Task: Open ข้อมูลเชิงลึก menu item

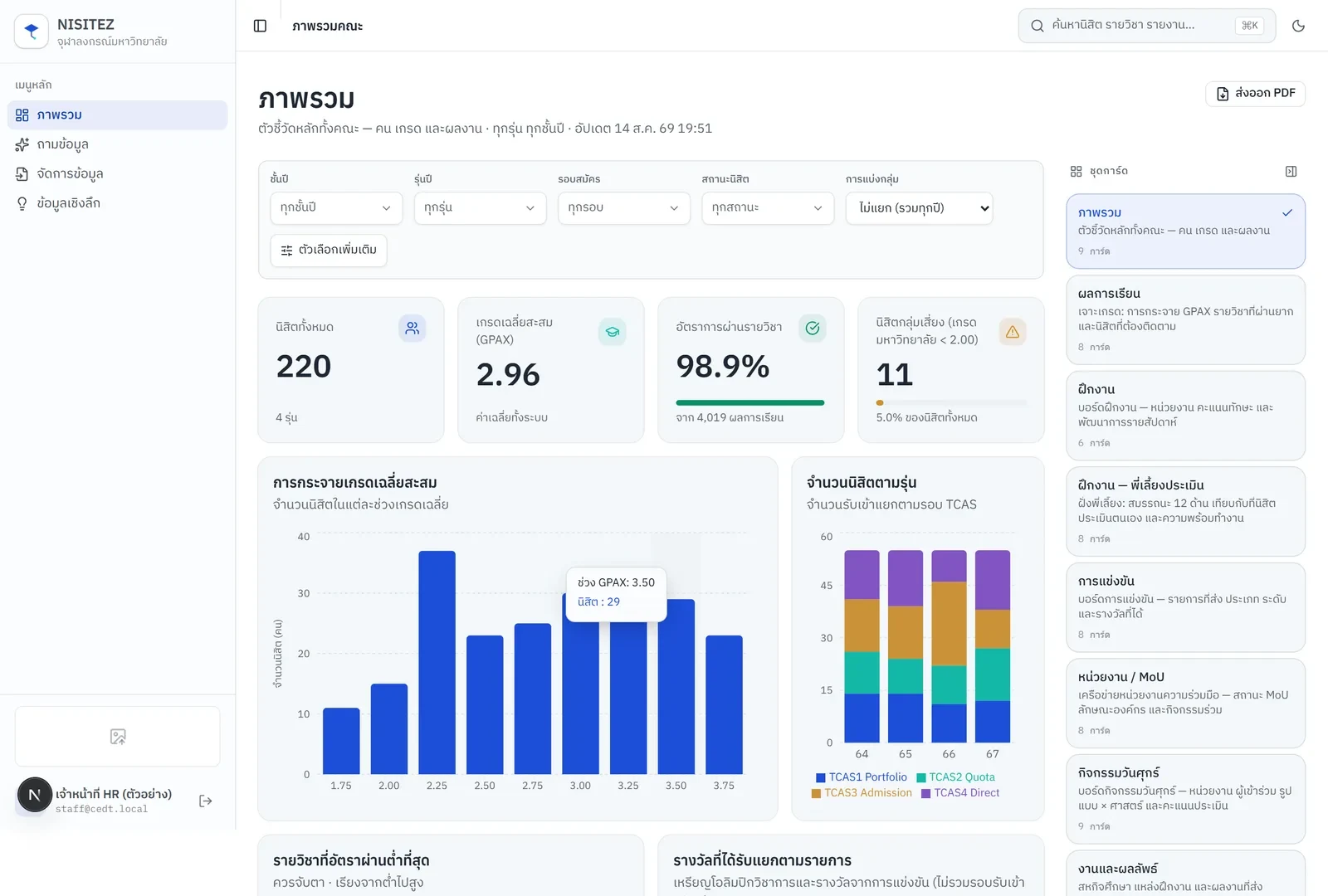Action: (x=118, y=203)
